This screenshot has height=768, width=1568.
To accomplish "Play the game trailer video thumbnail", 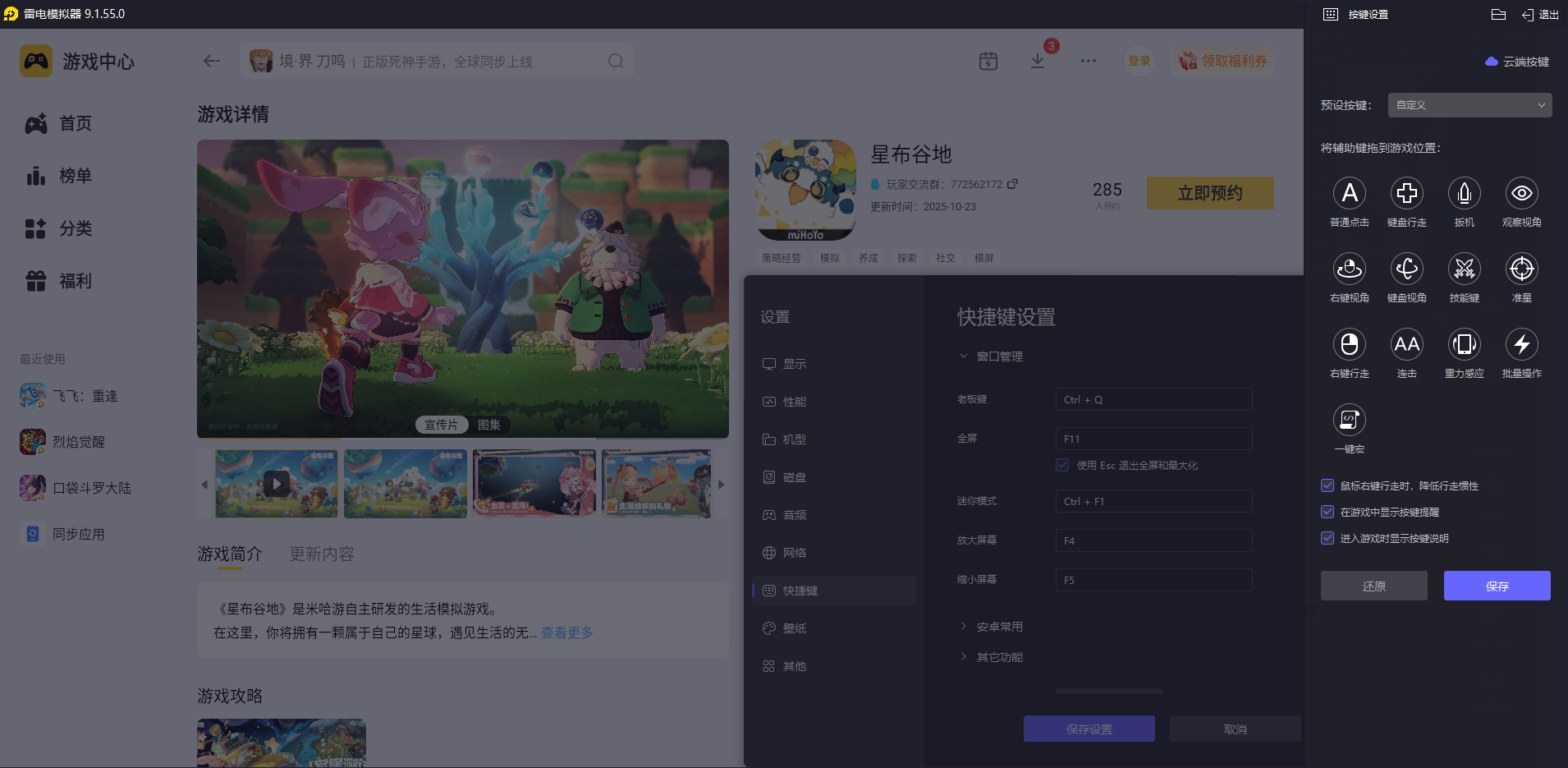I will pos(276,484).
